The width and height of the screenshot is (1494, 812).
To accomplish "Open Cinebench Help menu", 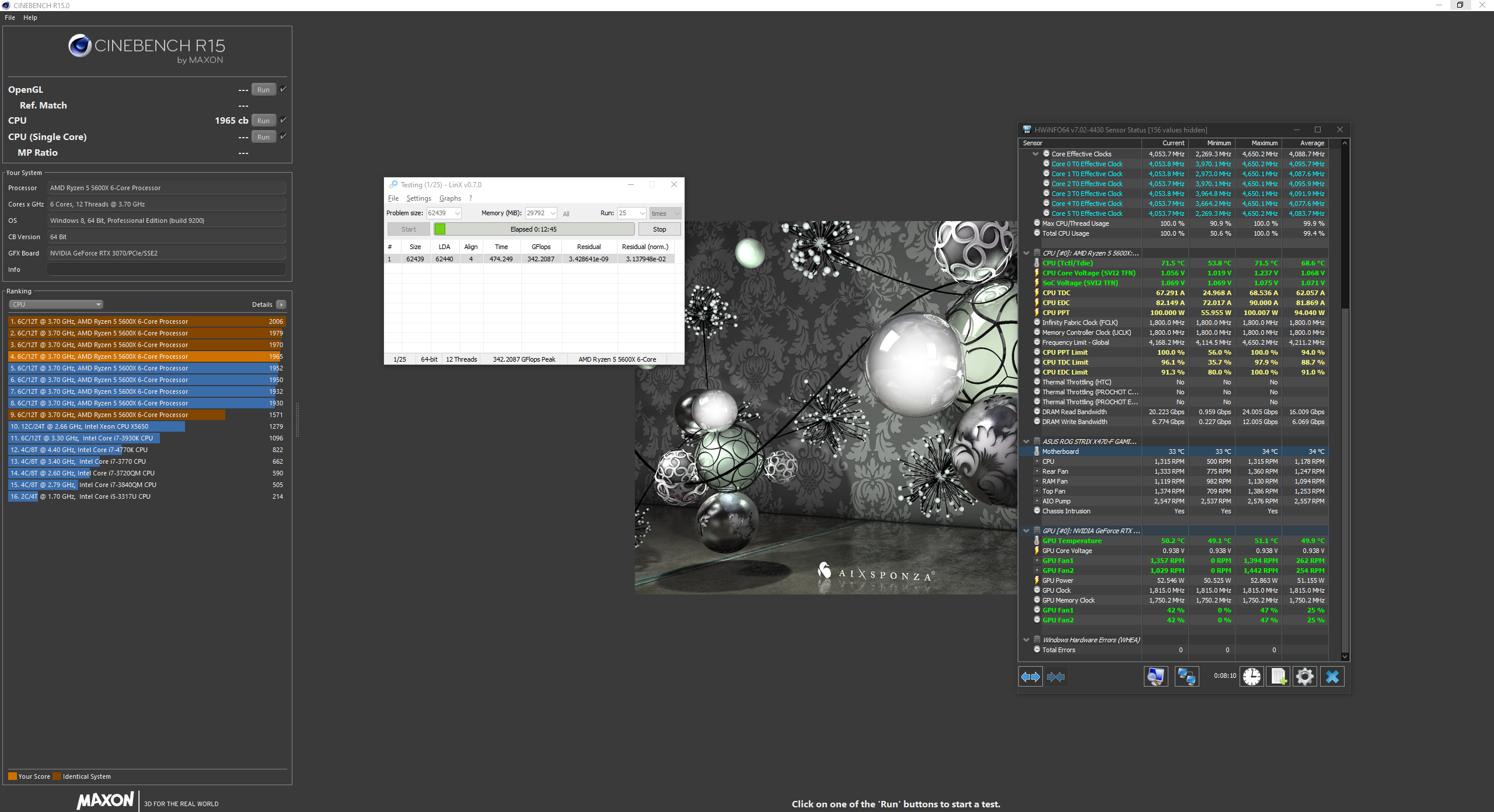I will coord(30,17).
